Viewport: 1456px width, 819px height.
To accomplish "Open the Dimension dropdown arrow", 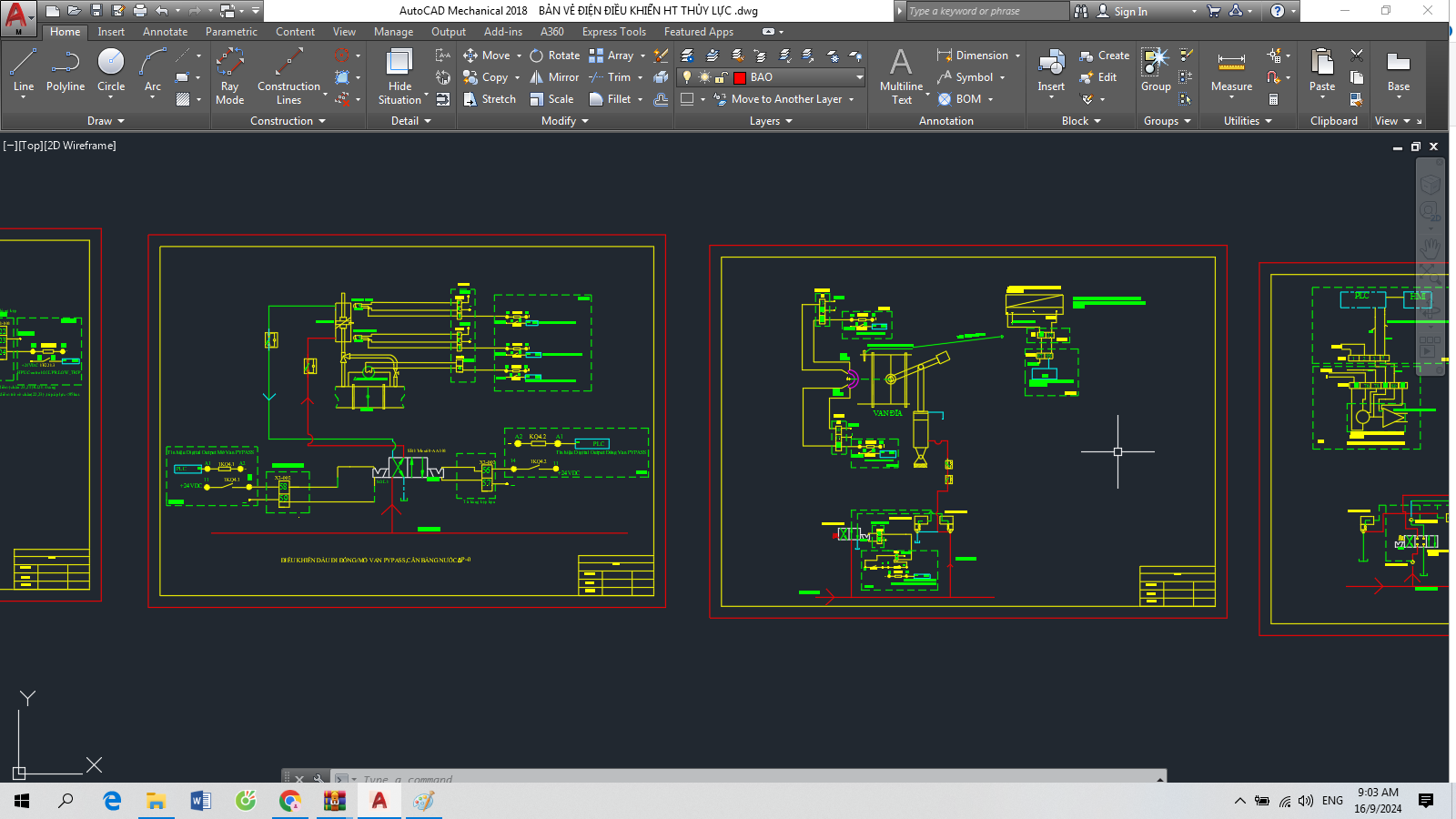I will pos(1017,56).
